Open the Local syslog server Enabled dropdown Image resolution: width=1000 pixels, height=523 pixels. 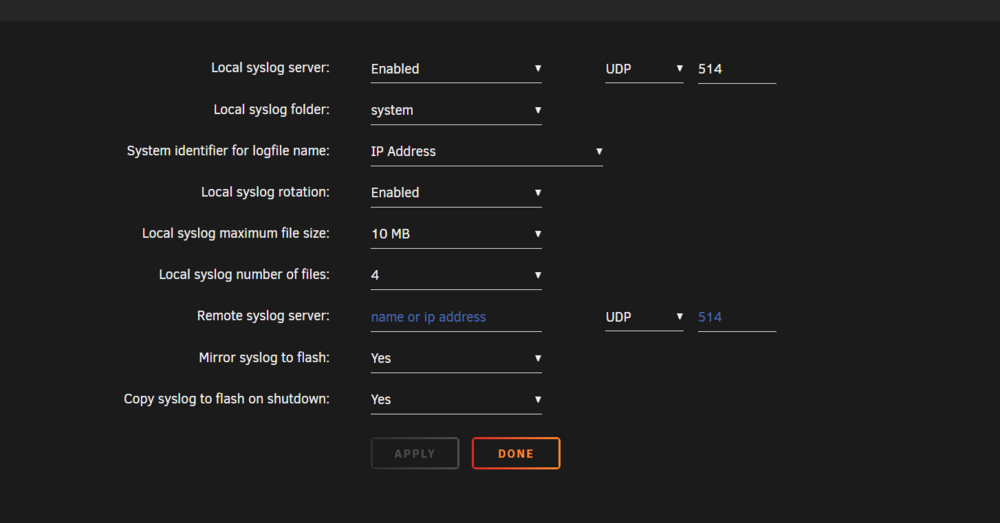tap(456, 69)
